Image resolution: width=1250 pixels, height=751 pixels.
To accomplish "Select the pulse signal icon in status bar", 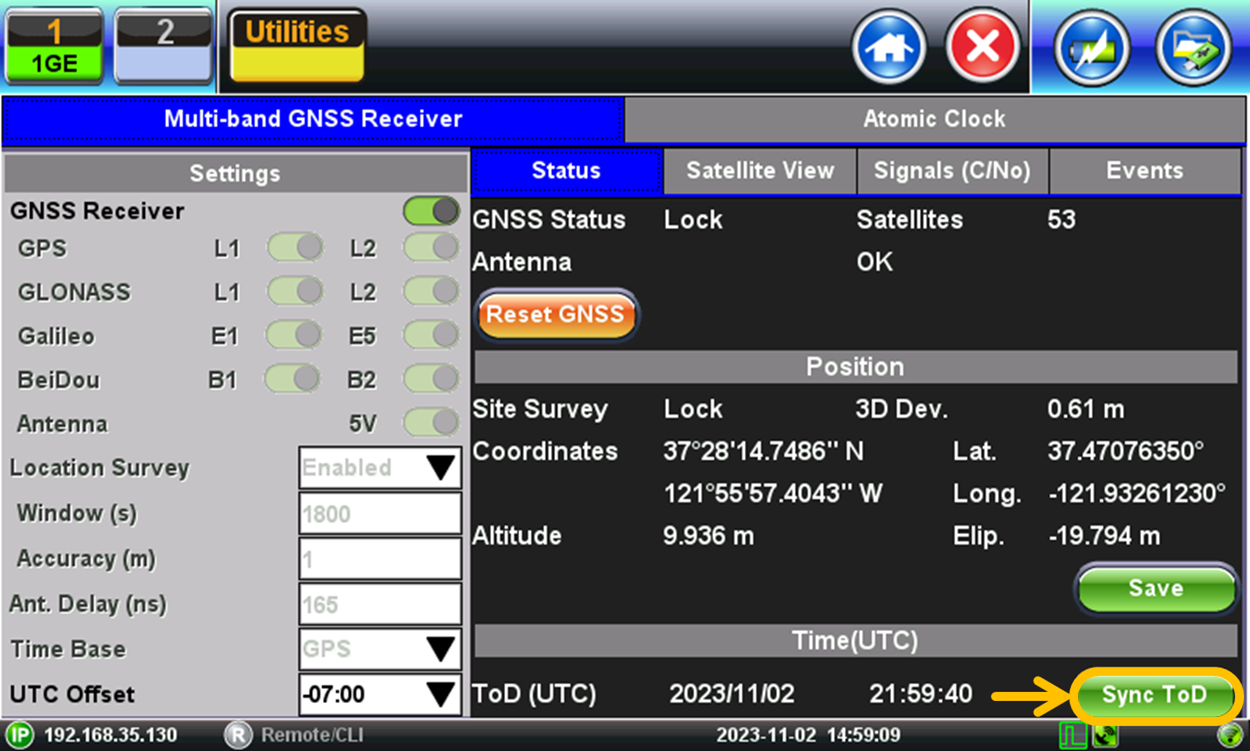I will [1073, 736].
